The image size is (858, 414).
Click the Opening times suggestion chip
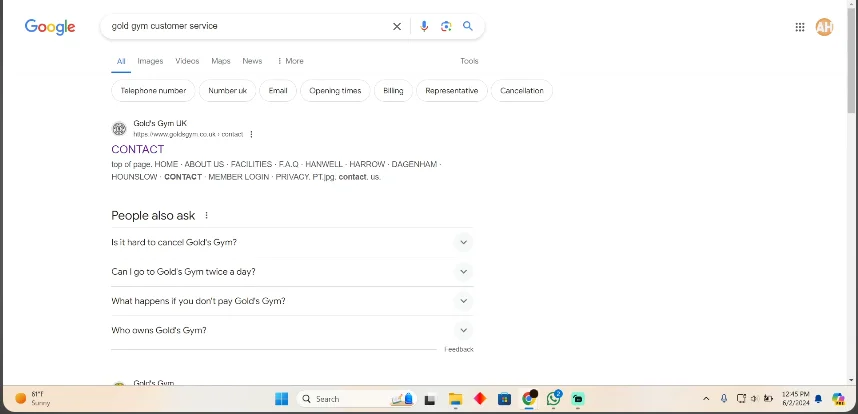pos(335,91)
